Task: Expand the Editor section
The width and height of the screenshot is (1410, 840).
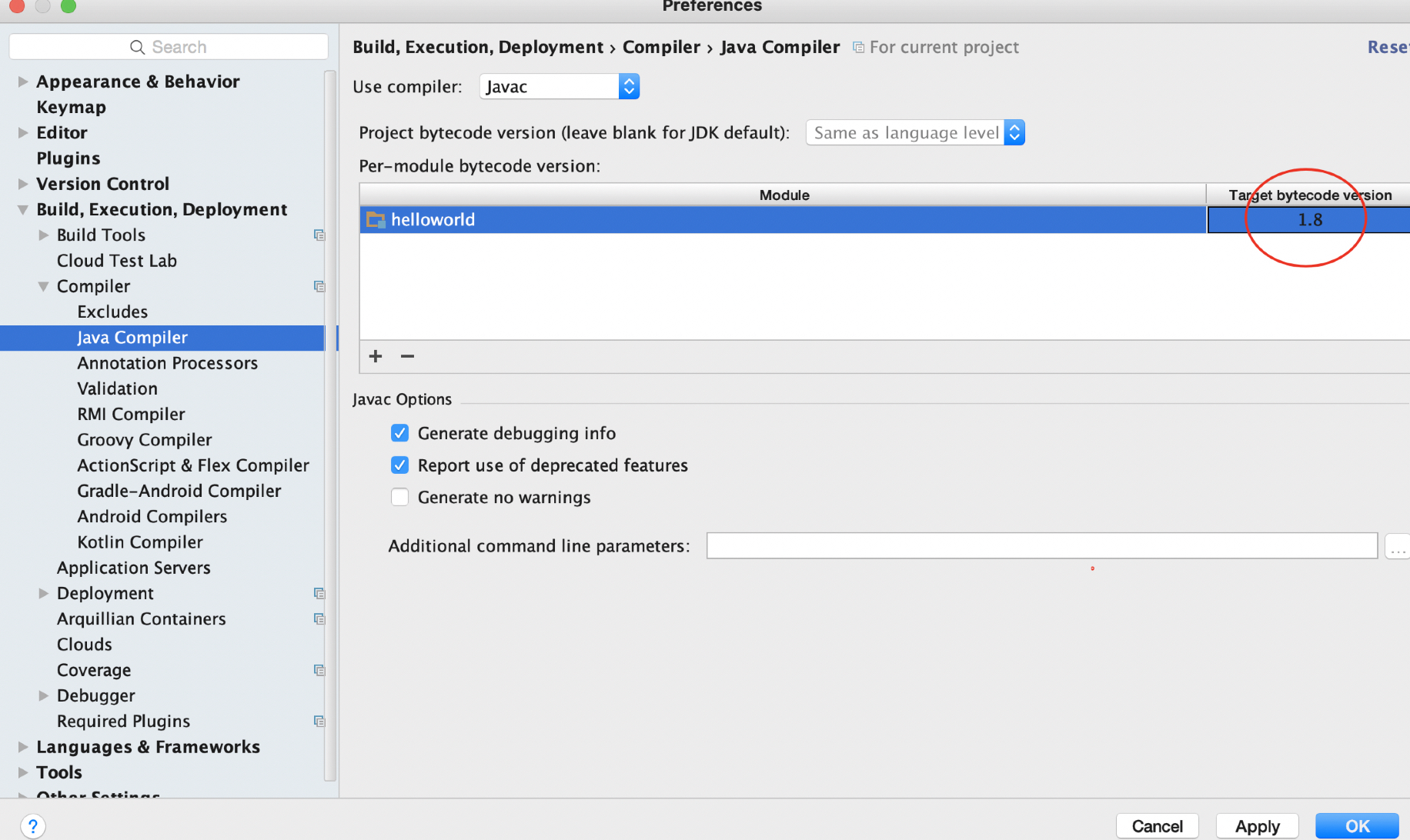Action: click(23, 133)
